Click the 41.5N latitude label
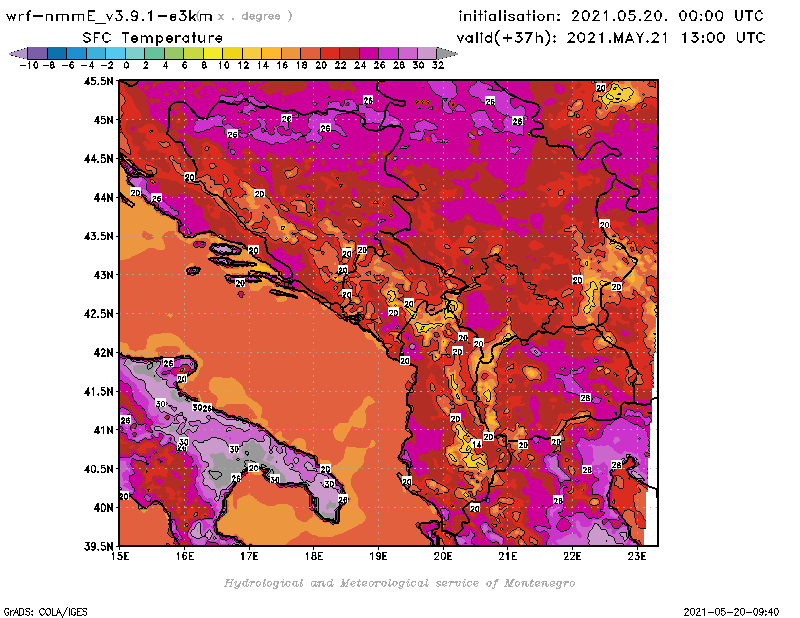This screenshot has width=800, height=618. coord(98,391)
